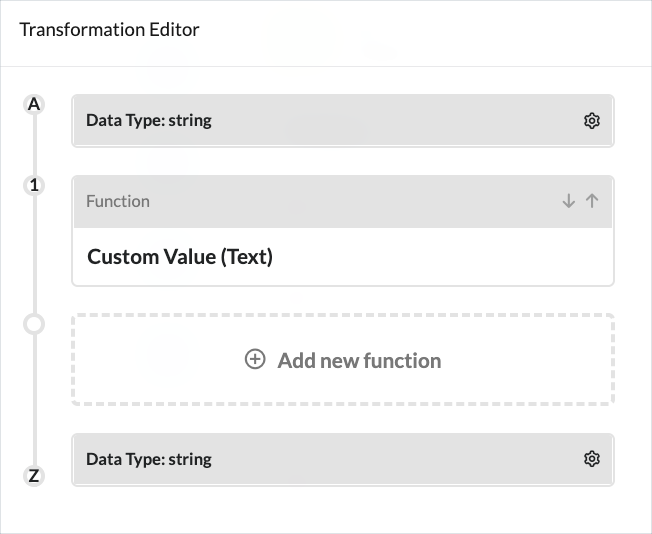Select the A start node marker
The width and height of the screenshot is (652, 534).
click(x=34, y=103)
